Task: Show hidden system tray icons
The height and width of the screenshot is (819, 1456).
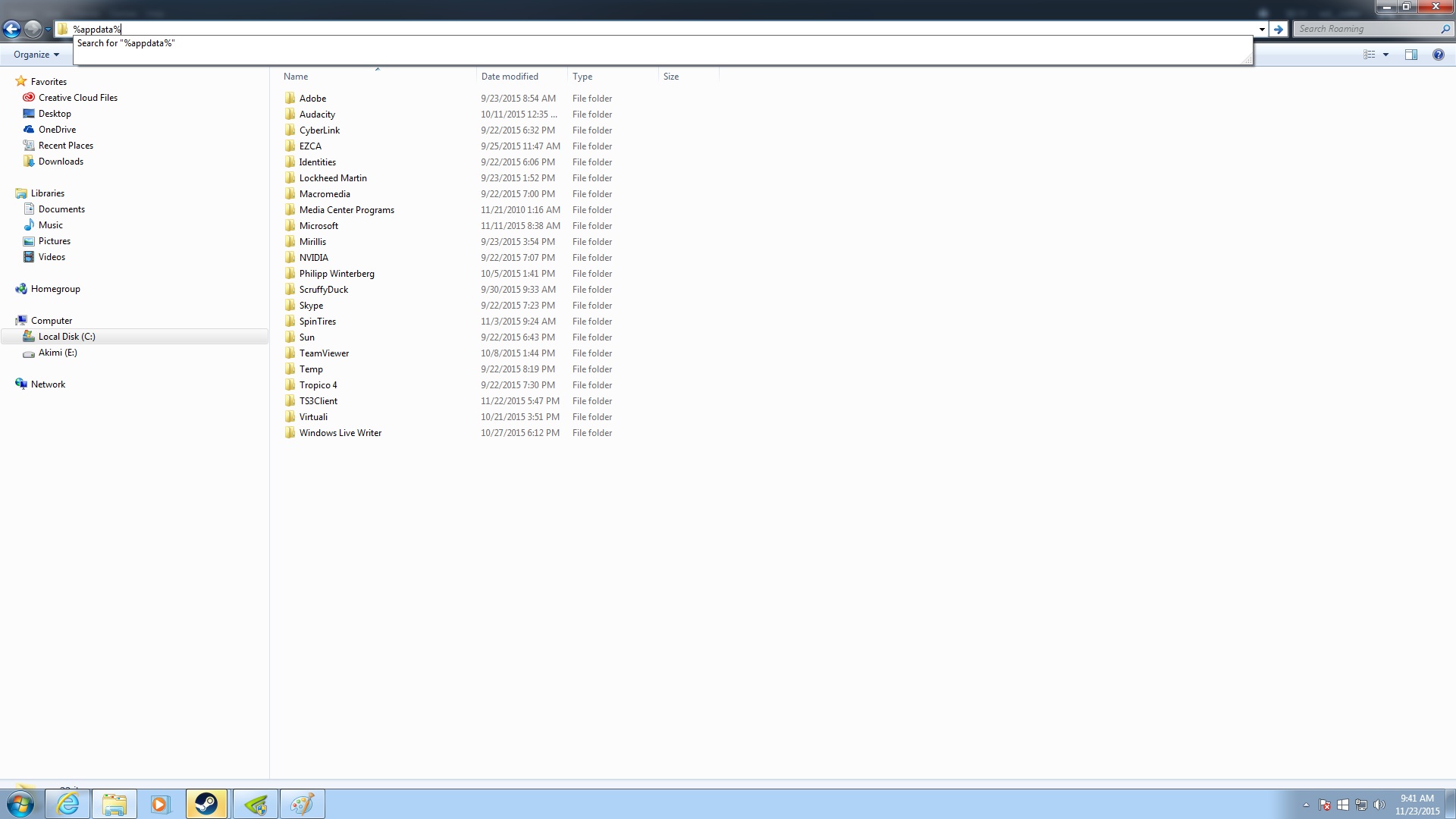Action: [x=1306, y=805]
